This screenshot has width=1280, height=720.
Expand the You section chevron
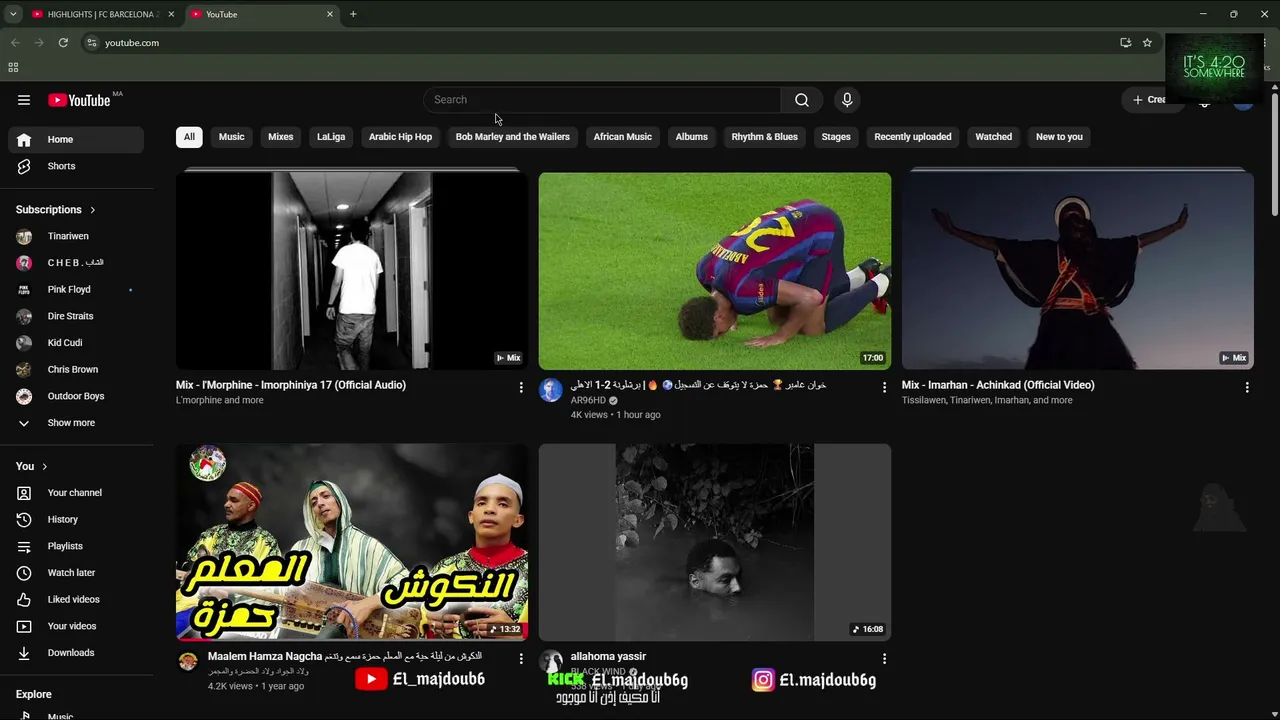(x=45, y=467)
